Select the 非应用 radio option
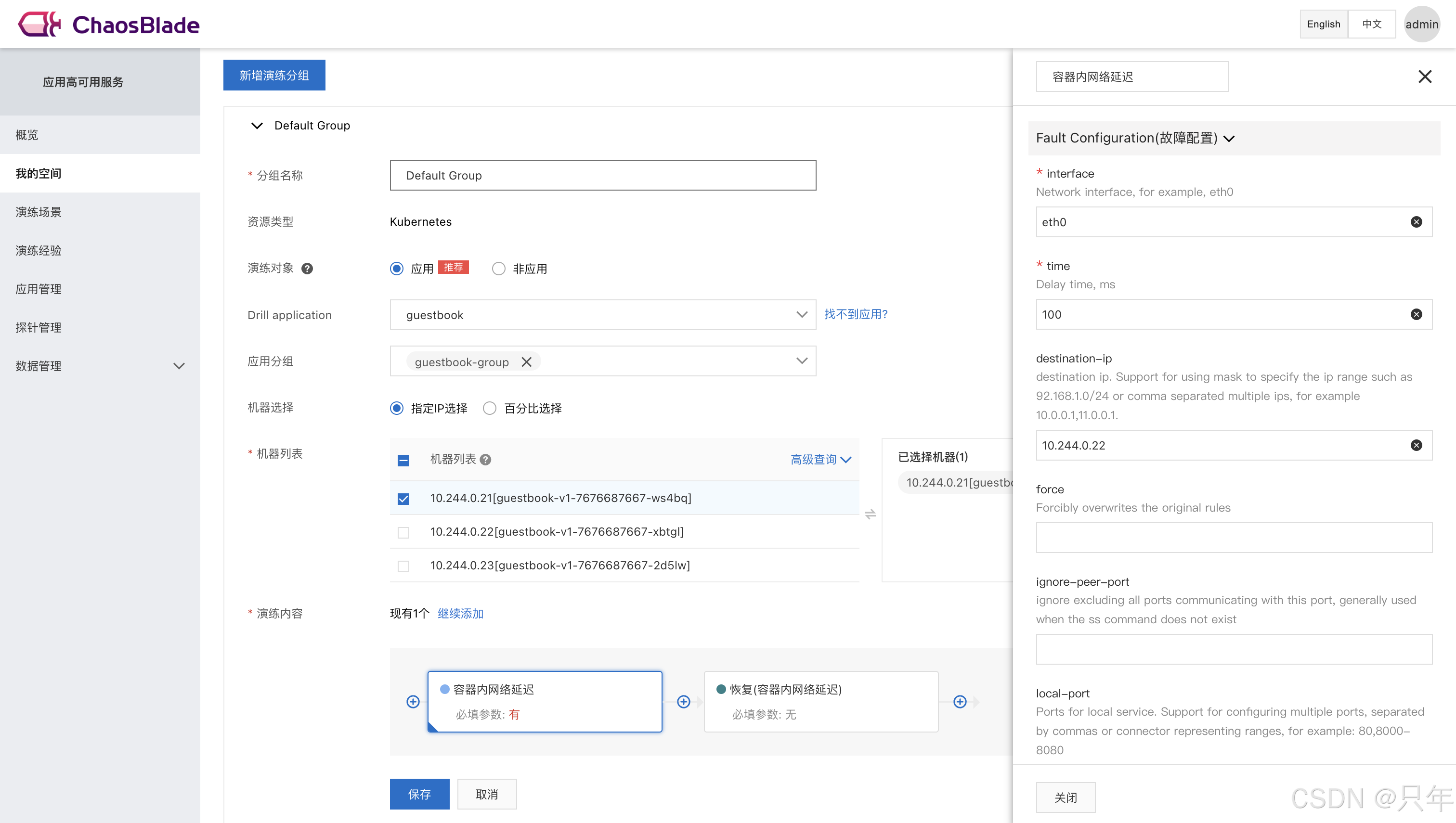This screenshot has width=1456, height=823. tap(498, 269)
